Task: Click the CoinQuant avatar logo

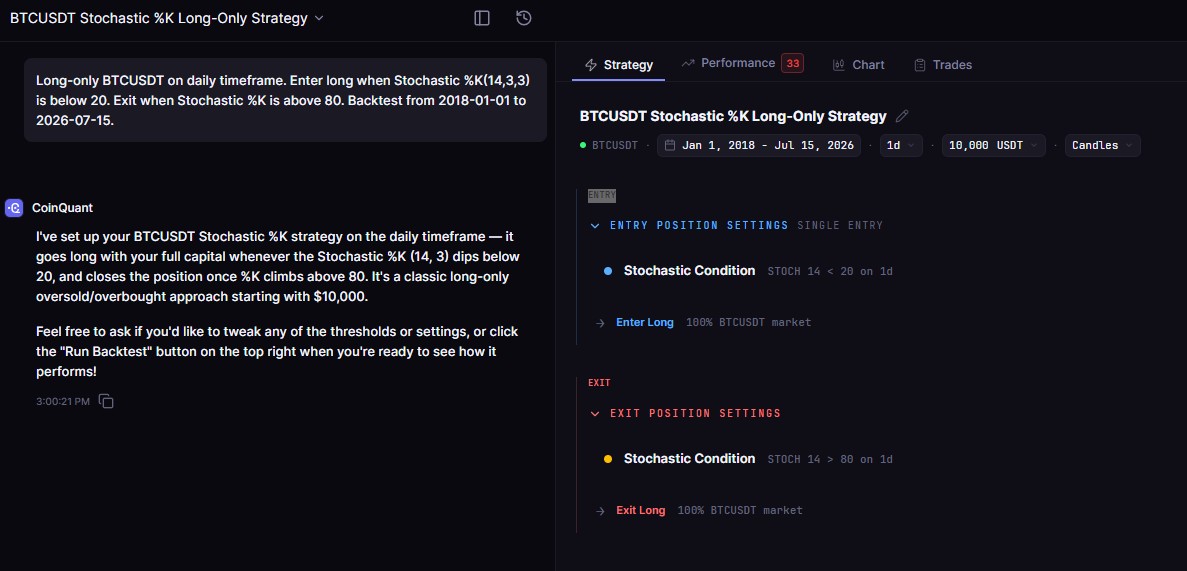Action: (x=14, y=207)
